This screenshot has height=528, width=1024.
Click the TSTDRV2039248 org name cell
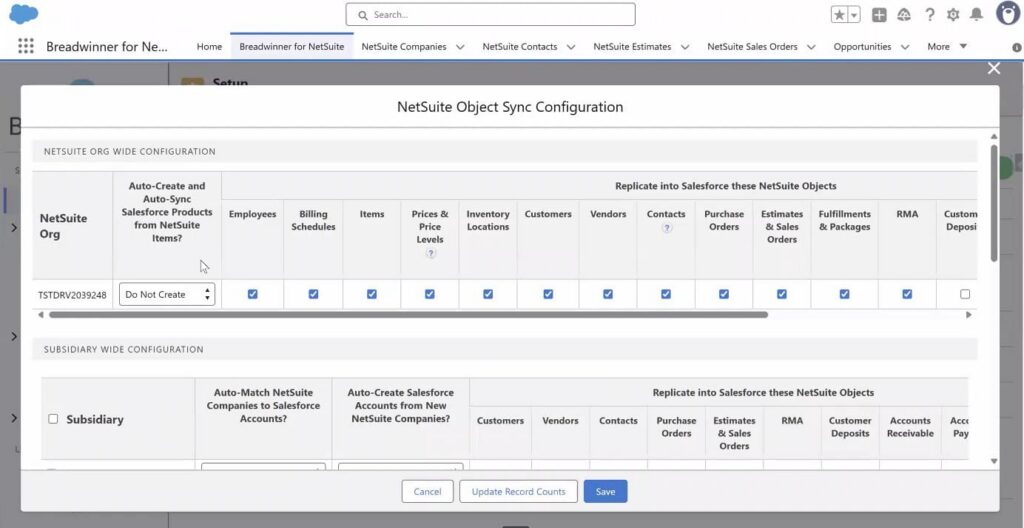[x=72, y=295]
